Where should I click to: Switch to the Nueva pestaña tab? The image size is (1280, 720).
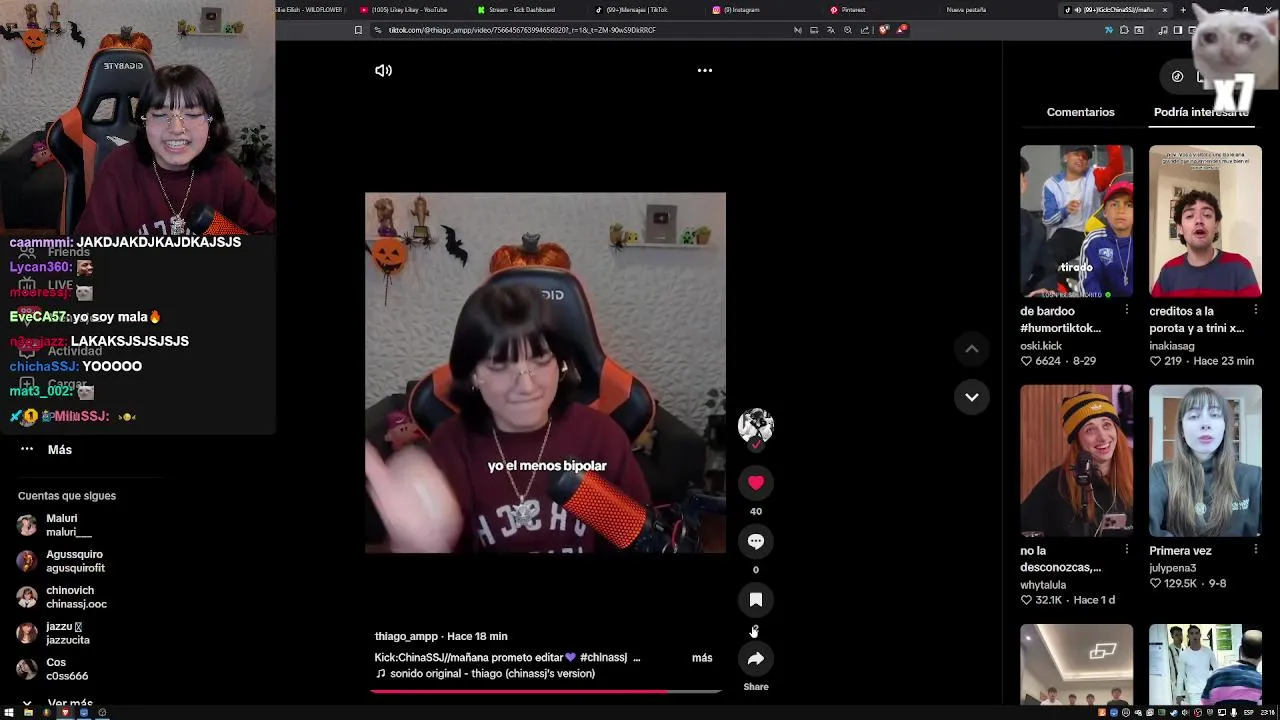pyautogui.click(x=966, y=10)
